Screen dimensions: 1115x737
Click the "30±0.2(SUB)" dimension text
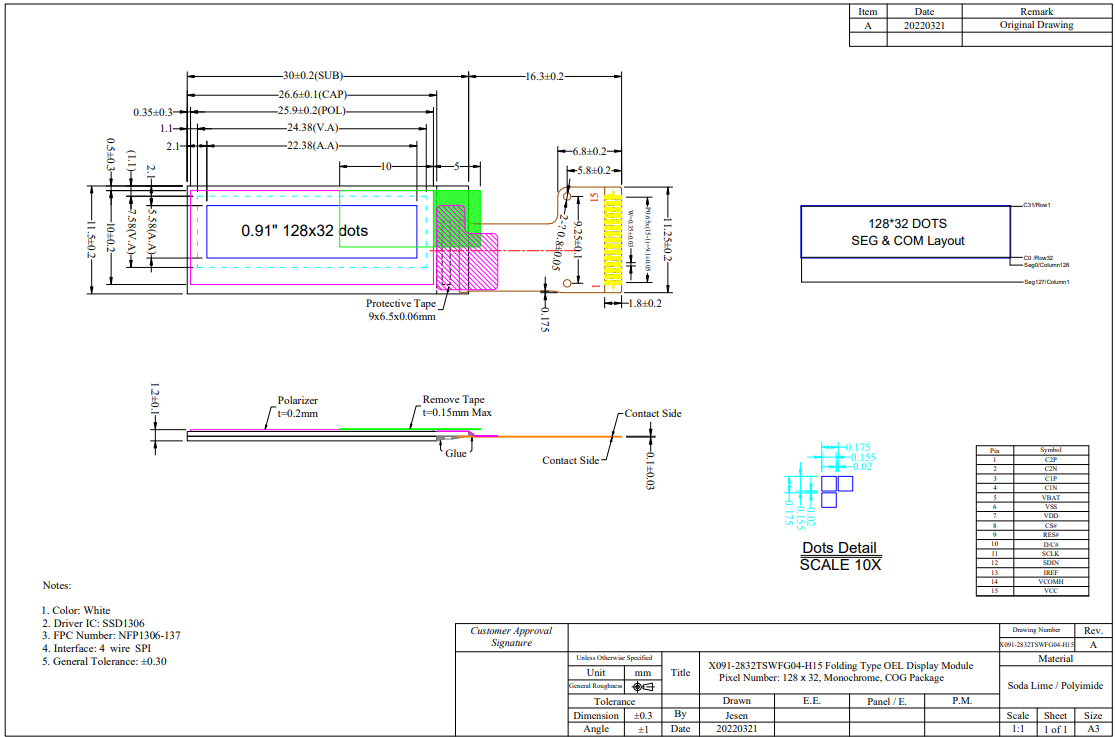tap(312, 76)
